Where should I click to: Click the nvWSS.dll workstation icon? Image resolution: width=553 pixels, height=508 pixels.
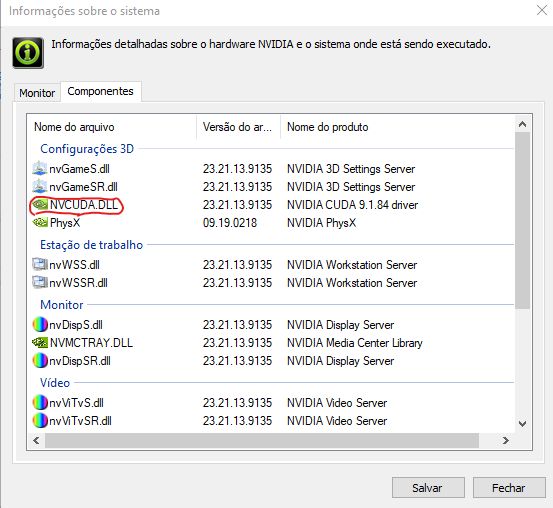40,264
